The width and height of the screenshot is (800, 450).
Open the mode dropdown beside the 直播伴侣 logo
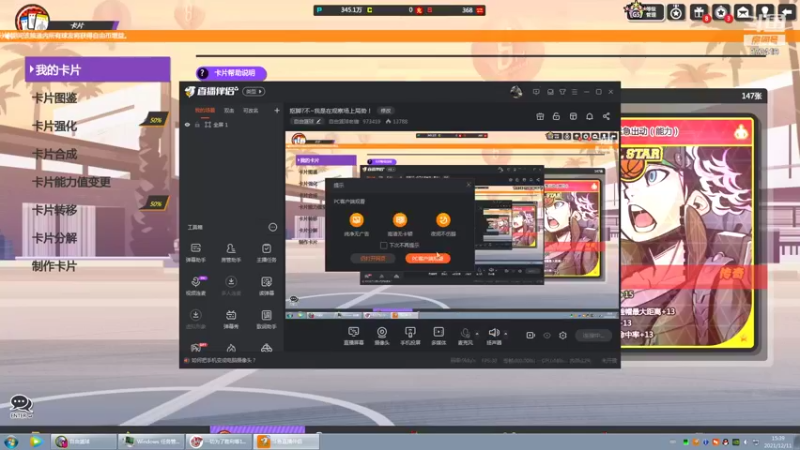coord(254,91)
